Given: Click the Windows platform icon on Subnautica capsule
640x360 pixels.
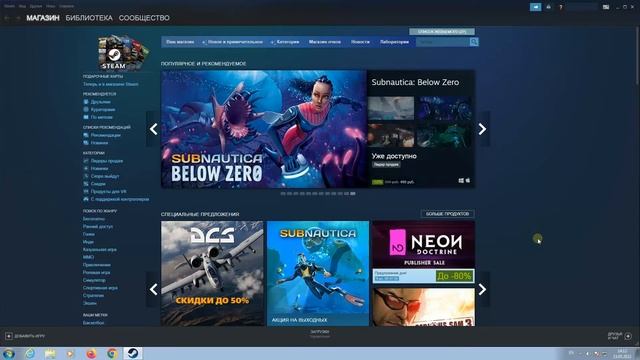Looking at the screenshot, I should pyautogui.click(x=461, y=180).
